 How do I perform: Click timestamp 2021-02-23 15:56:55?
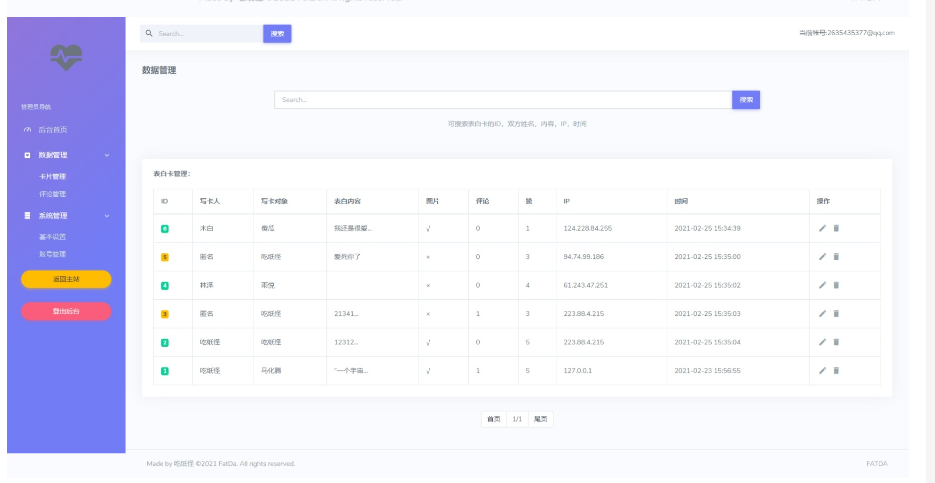pos(707,371)
